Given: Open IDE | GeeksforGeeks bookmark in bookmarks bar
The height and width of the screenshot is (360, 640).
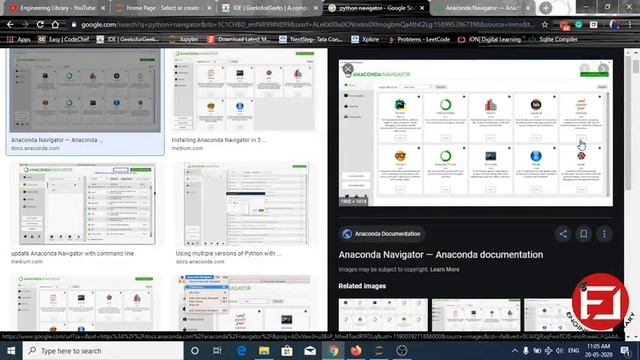Looking at the screenshot, I should pos(128,39).
